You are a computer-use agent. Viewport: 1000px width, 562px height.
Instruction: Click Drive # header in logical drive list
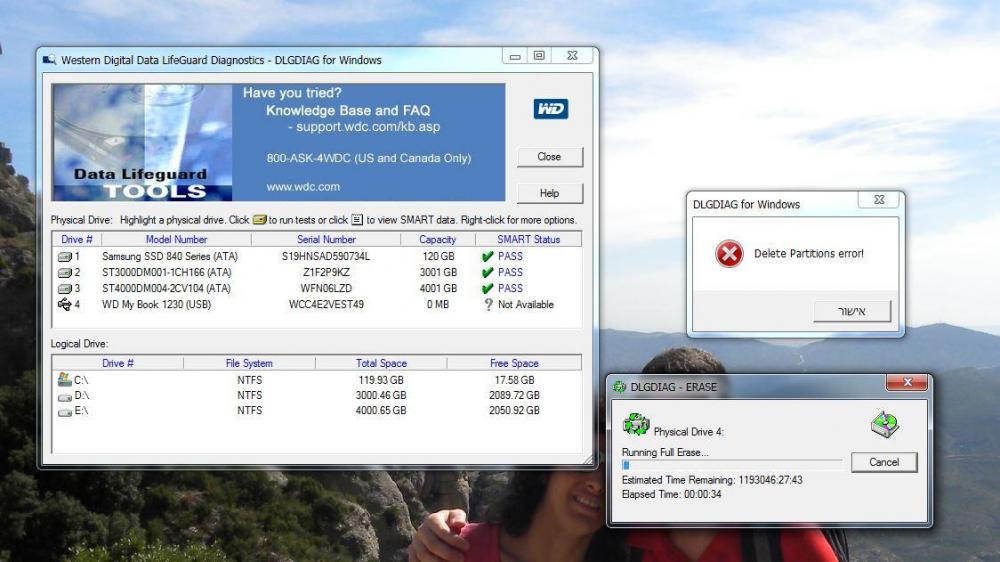click(117, 363)
